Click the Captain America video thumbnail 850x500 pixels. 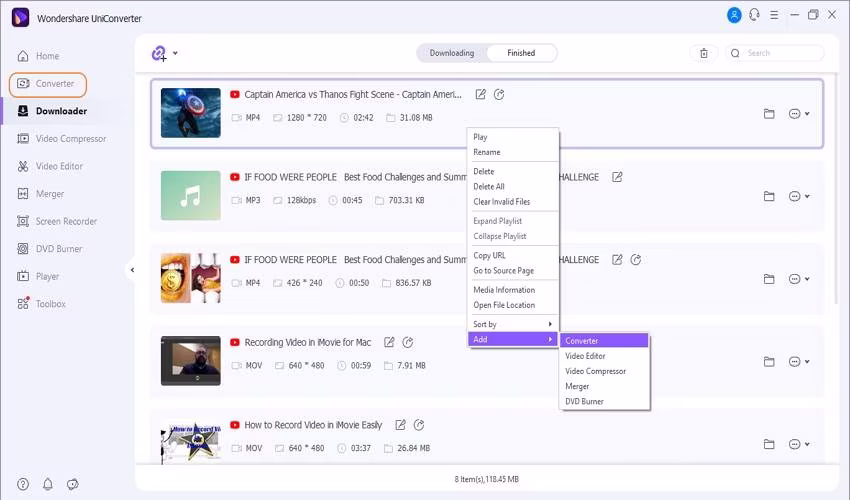point(191,113)
